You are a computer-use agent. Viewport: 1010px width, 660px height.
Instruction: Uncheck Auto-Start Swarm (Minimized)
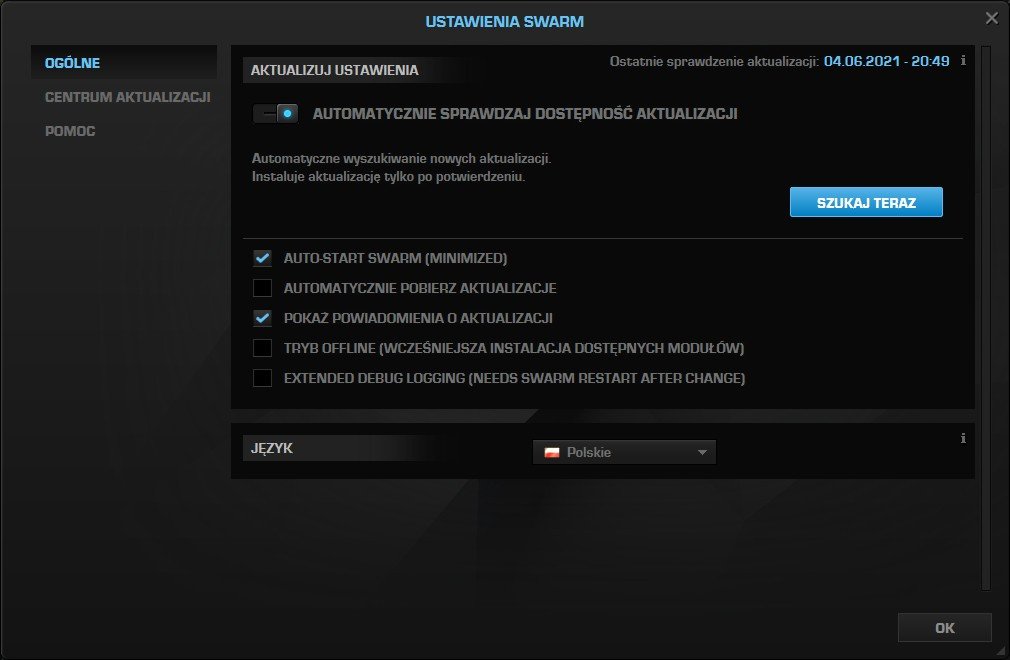click(262, 258)
